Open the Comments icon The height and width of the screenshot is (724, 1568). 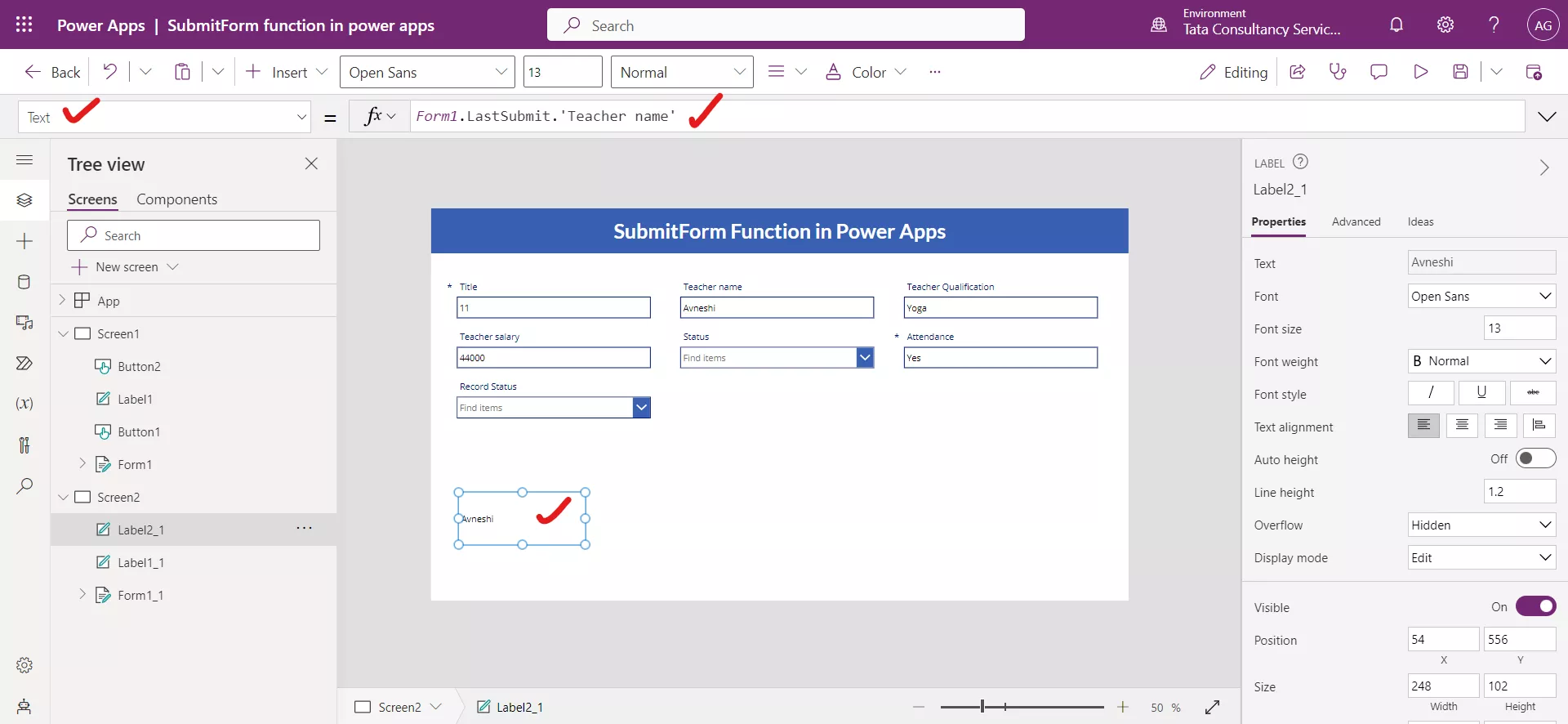coord(1379,72)
